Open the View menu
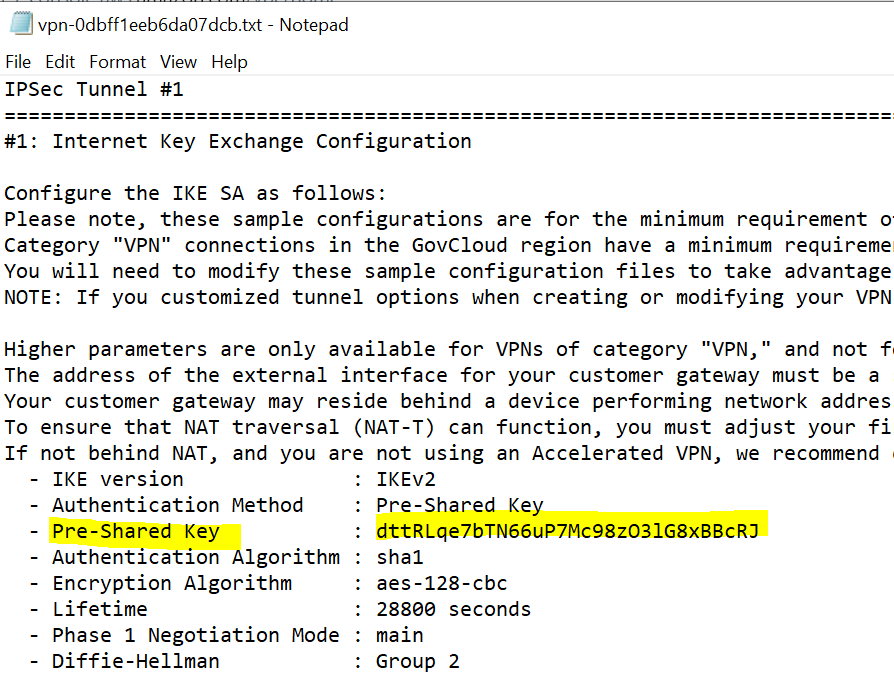Image resolution: width=894 pixels, height=691 pixels. (x=178, y=62)
